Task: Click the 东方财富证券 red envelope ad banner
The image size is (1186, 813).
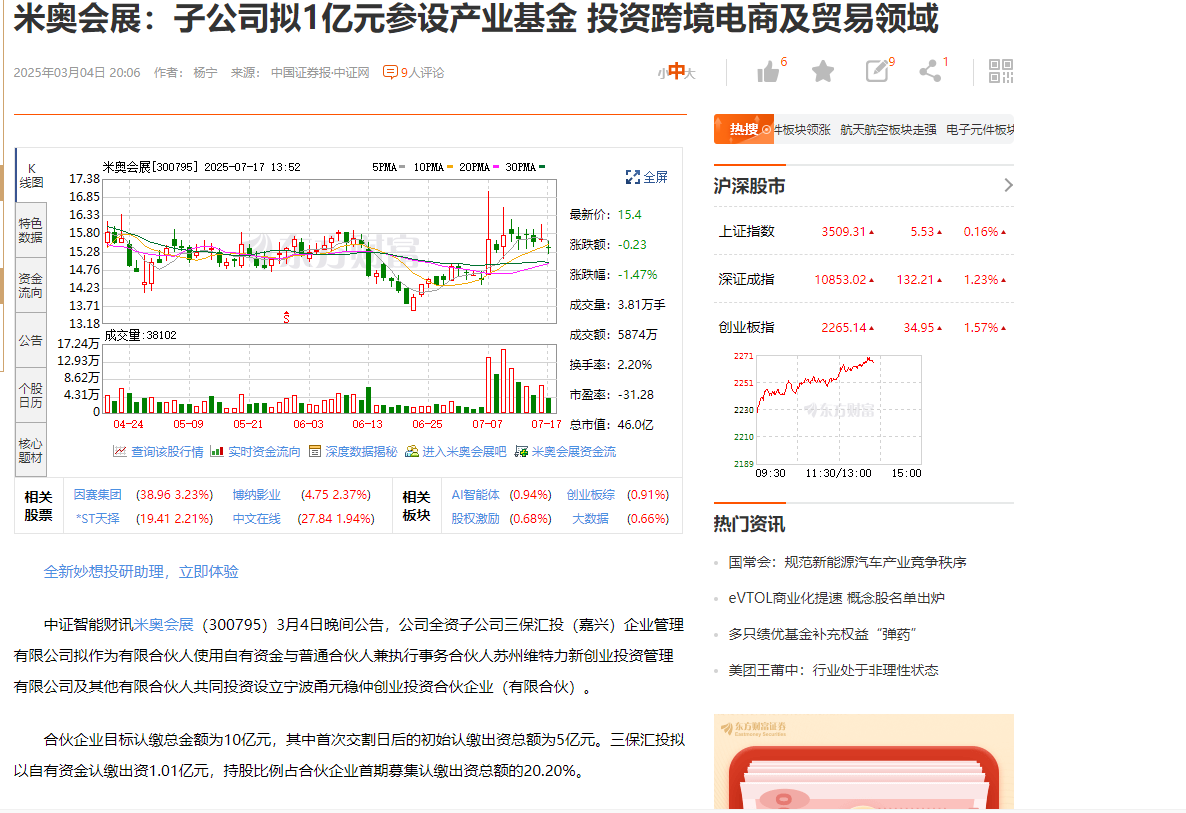Action: pos(863,762)
